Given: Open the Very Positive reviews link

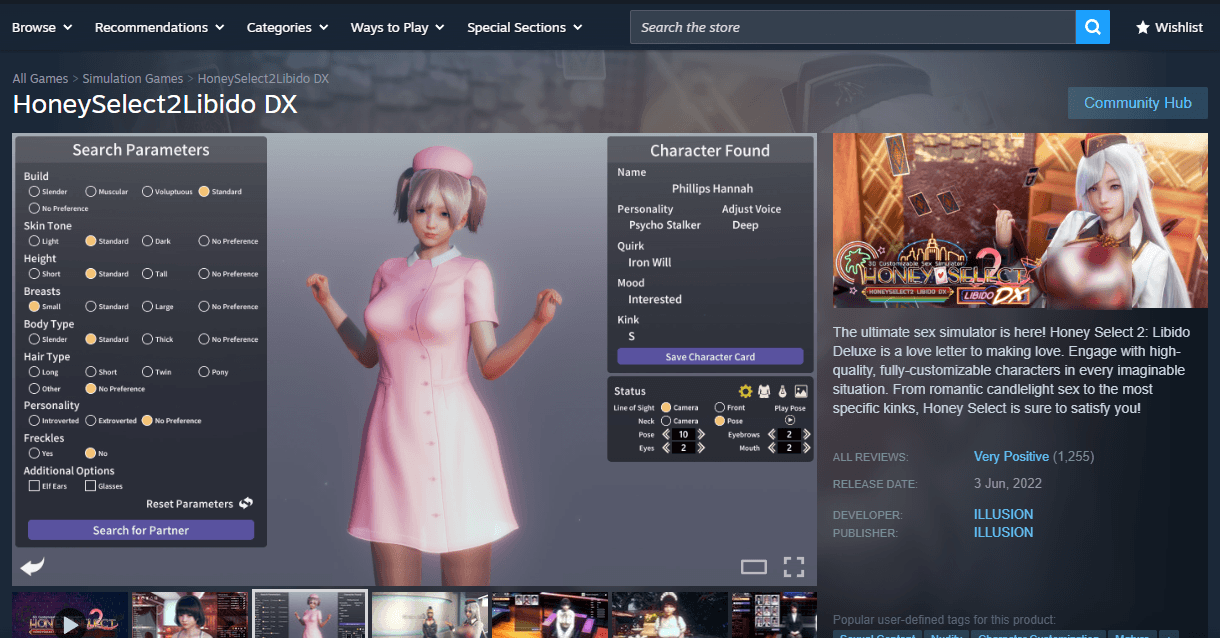Looking at the screenshot, I should 1011,456.
